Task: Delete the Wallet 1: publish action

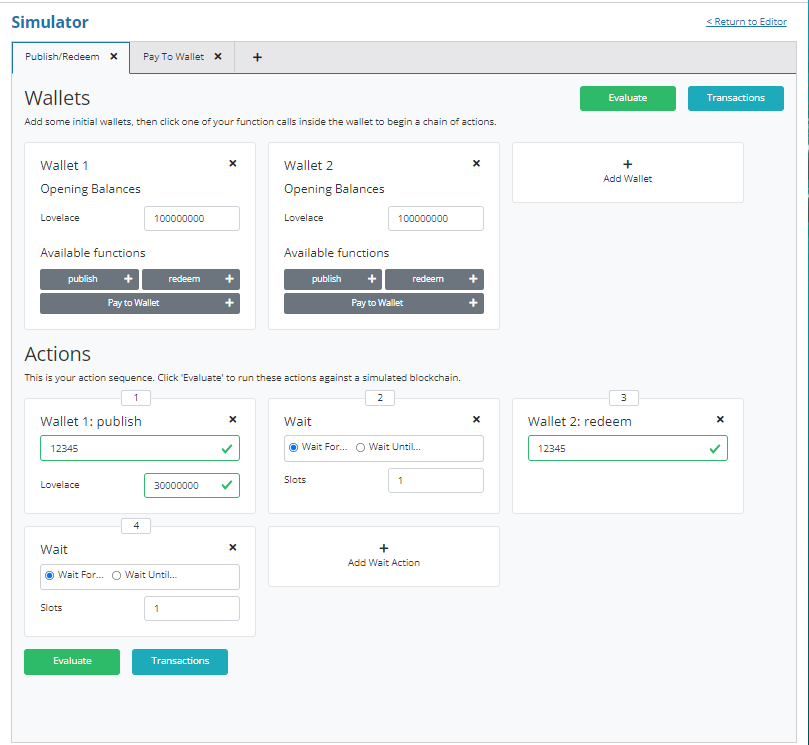Action: 233,420
